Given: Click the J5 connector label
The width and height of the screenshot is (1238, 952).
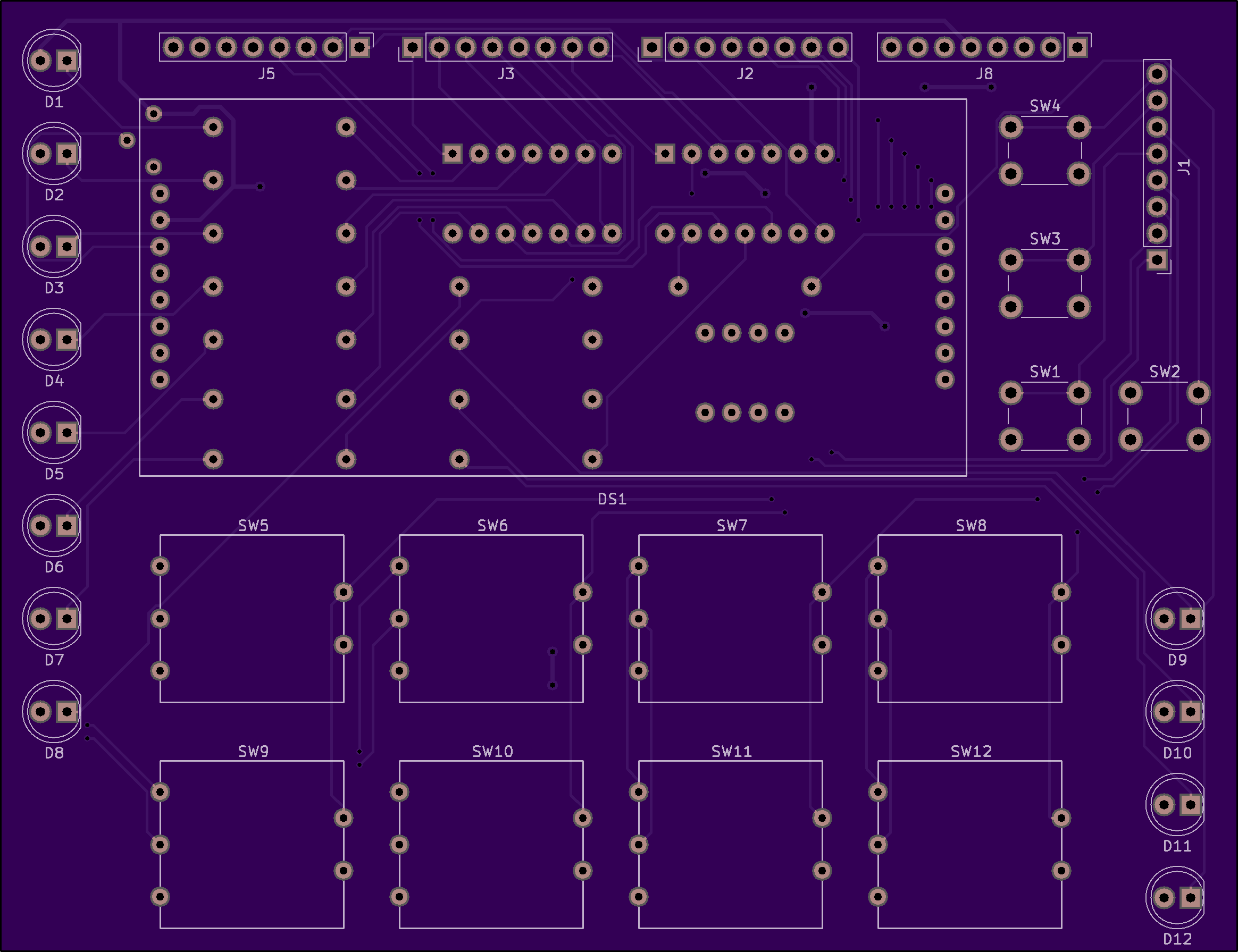Looking at the screenshot, I should [x=266, y=74].
